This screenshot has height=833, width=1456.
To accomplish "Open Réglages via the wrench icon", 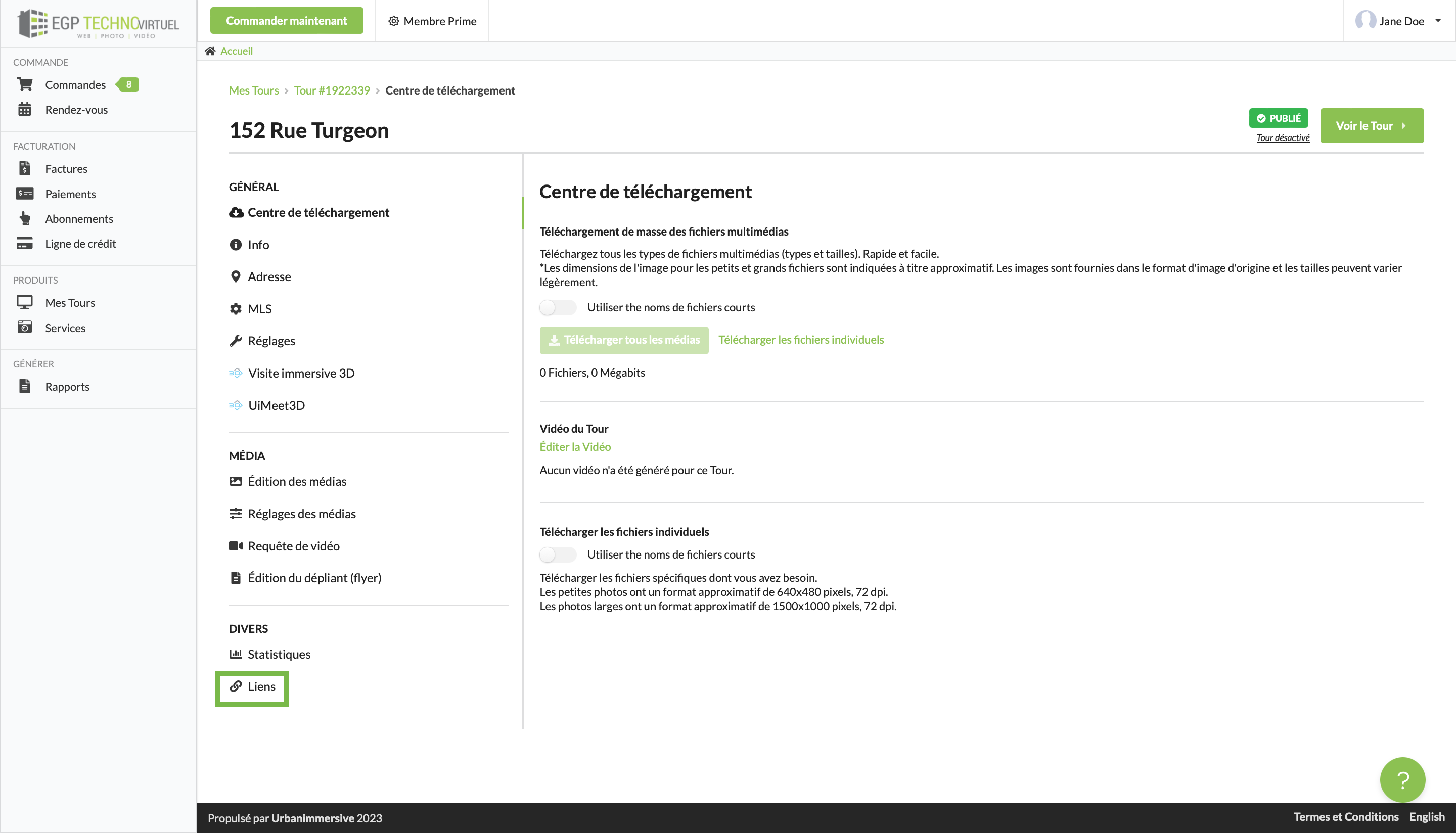I will [236, 340].
